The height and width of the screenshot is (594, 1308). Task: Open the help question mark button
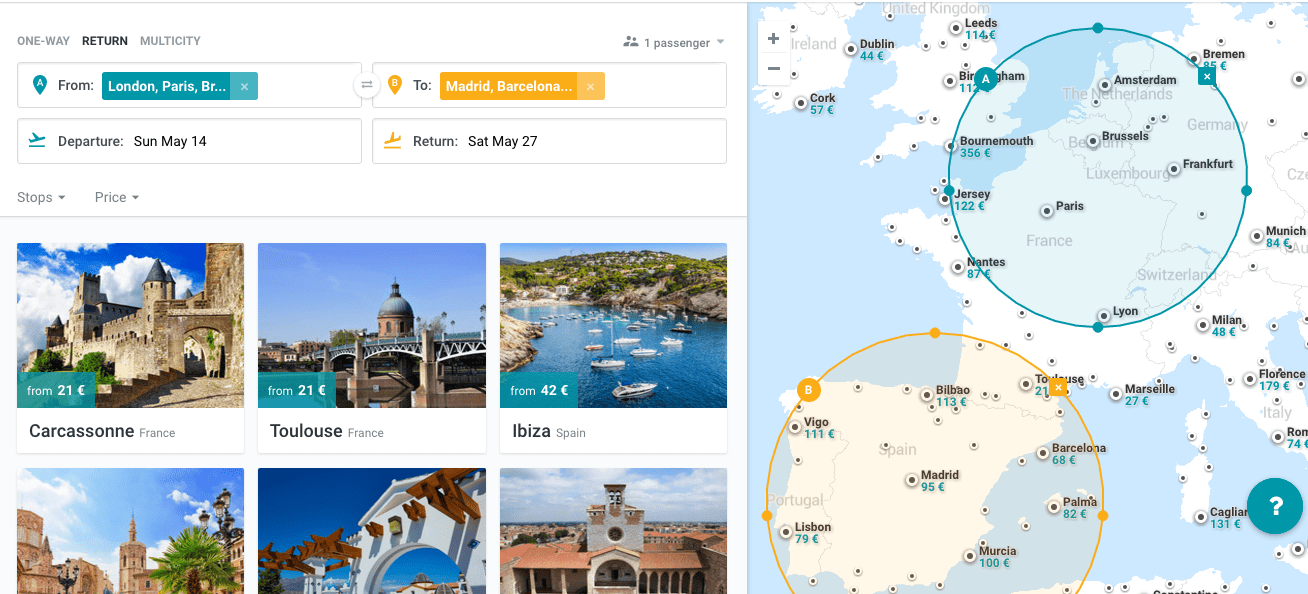click(x=1274, y=506)
